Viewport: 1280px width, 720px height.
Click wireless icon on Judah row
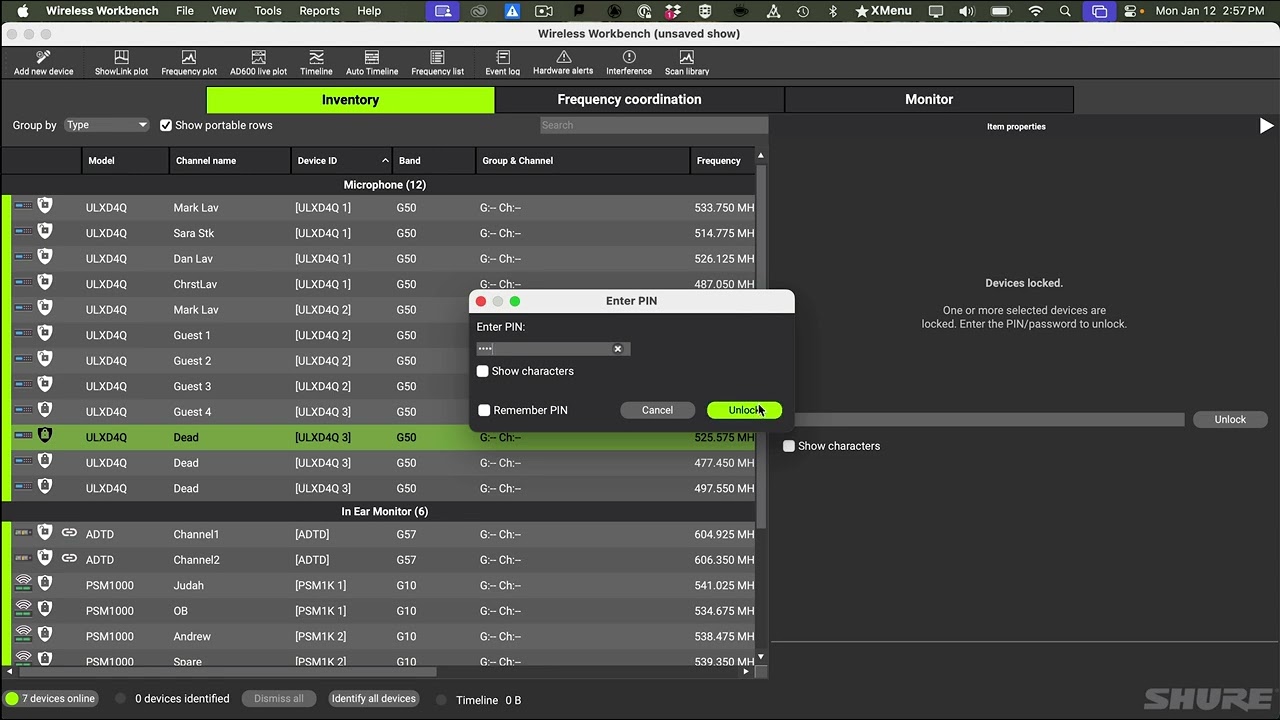coord(23,584)
